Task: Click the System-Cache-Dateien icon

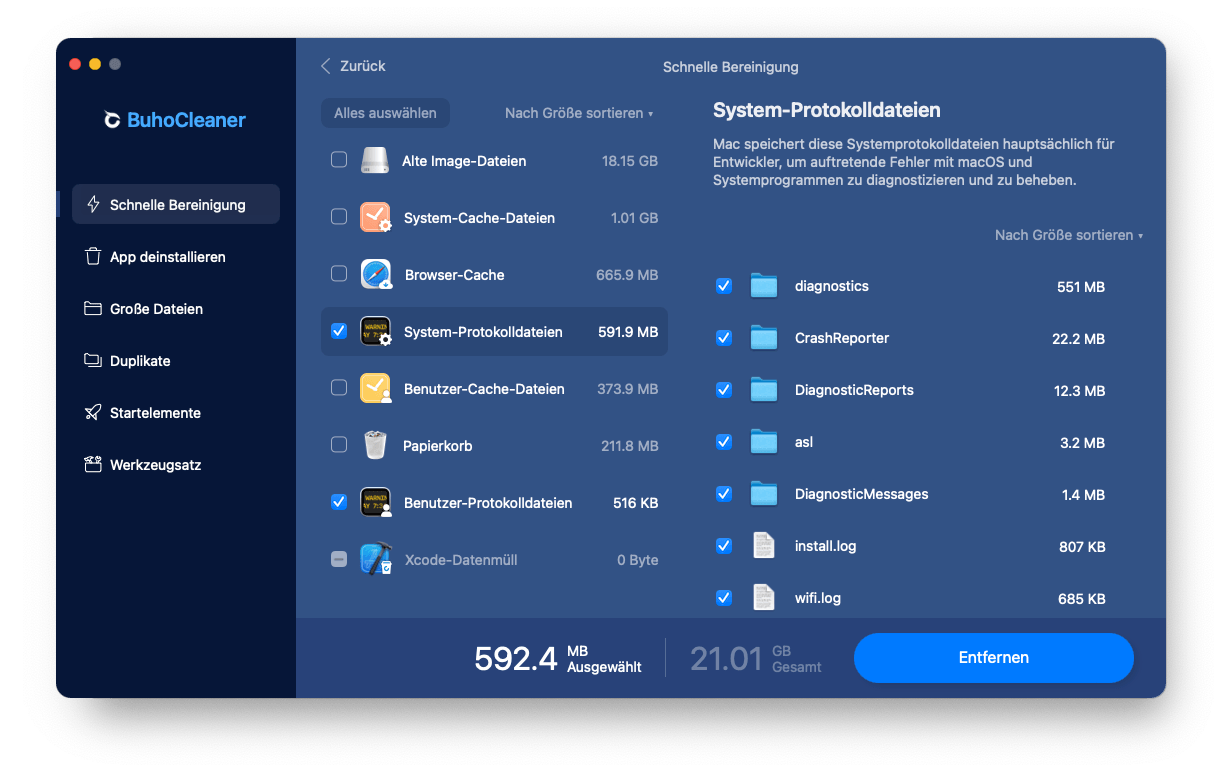Action: tap(375, 217)
